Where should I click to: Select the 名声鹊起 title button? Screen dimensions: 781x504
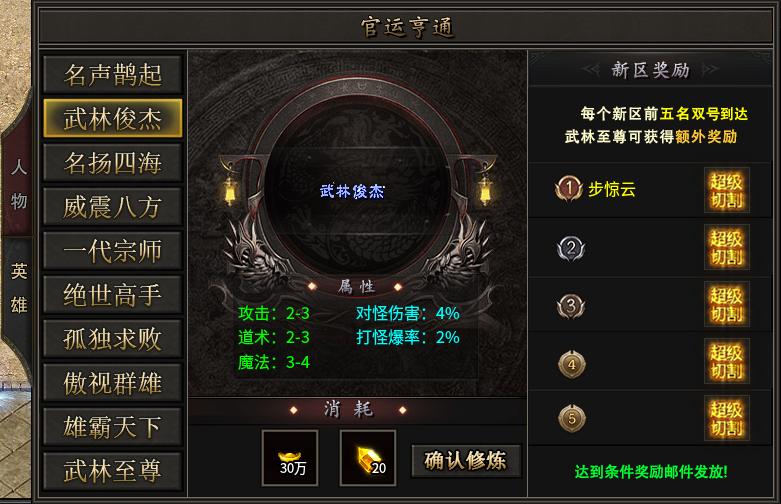(113, 75)
